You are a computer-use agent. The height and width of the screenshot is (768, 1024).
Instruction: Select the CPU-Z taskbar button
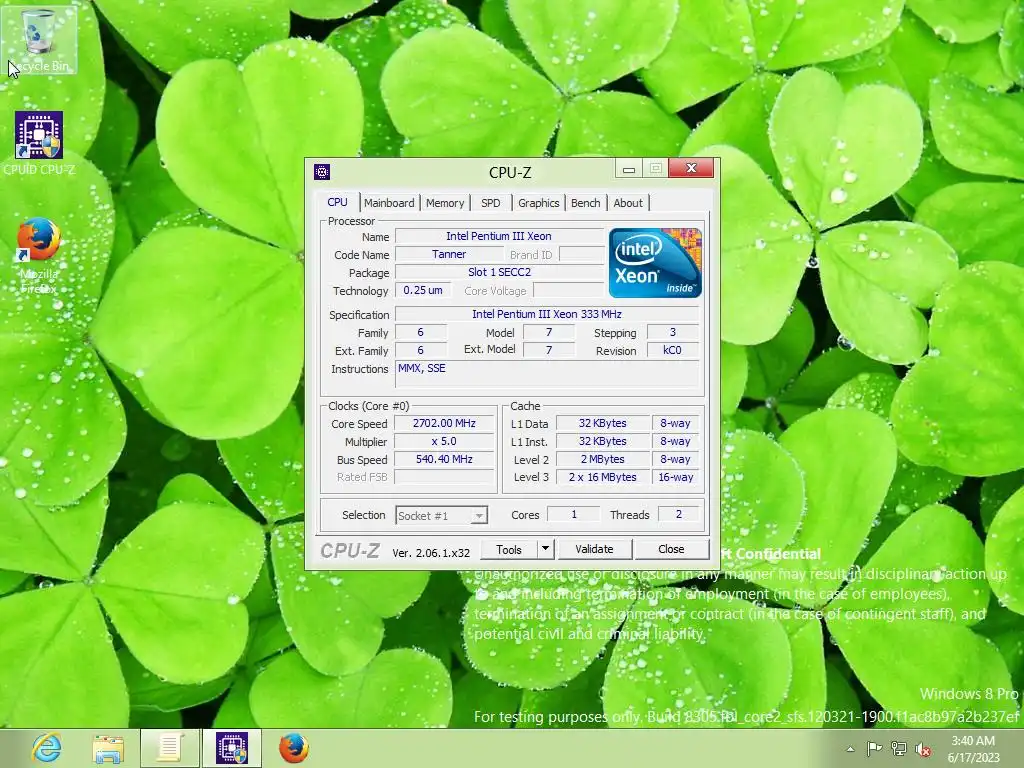pos(232,748)
